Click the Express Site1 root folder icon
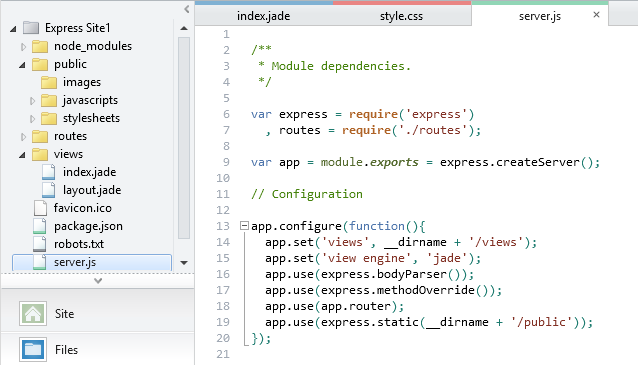 coord(31,28)
